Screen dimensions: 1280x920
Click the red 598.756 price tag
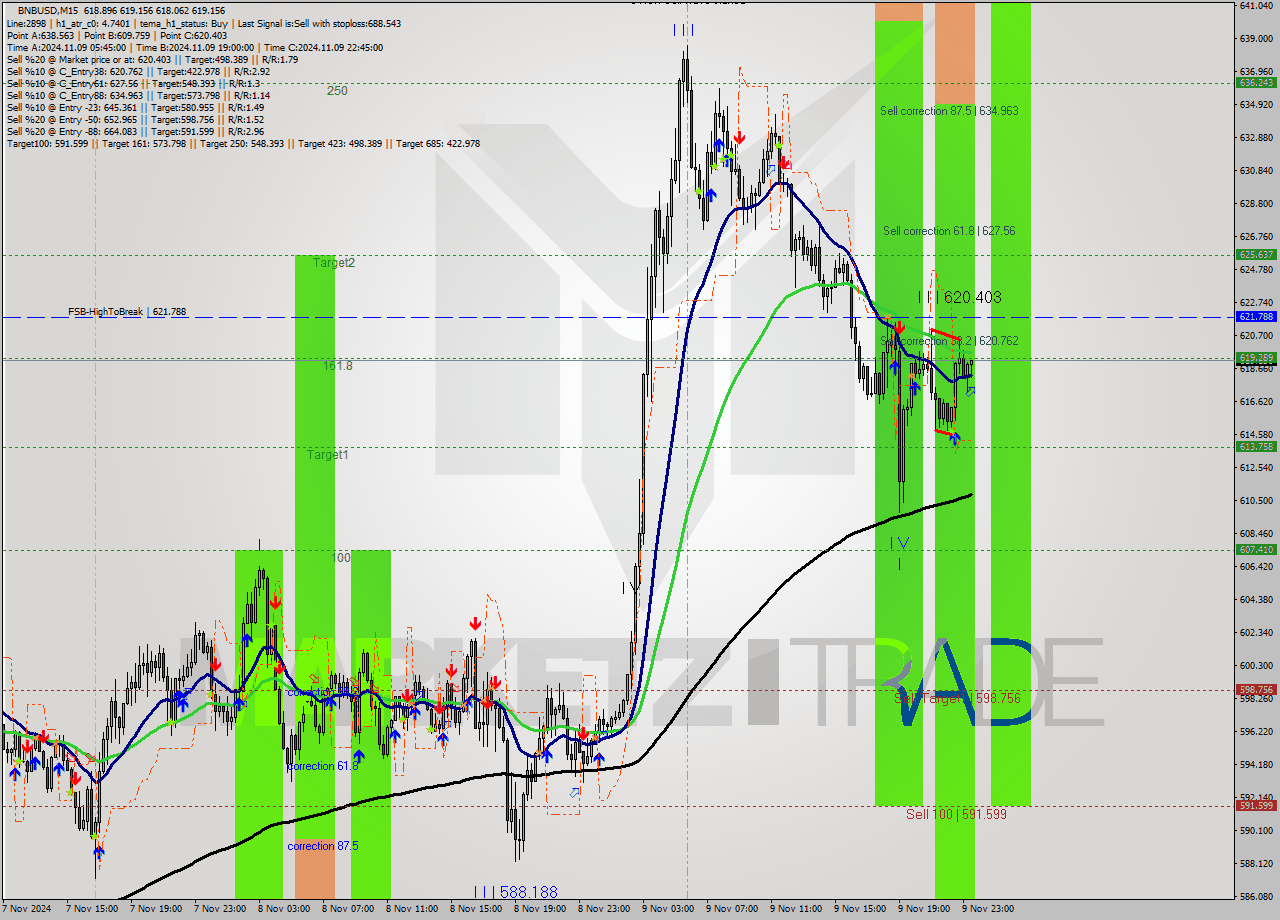pyautogui.click(x=1256, y=689)
